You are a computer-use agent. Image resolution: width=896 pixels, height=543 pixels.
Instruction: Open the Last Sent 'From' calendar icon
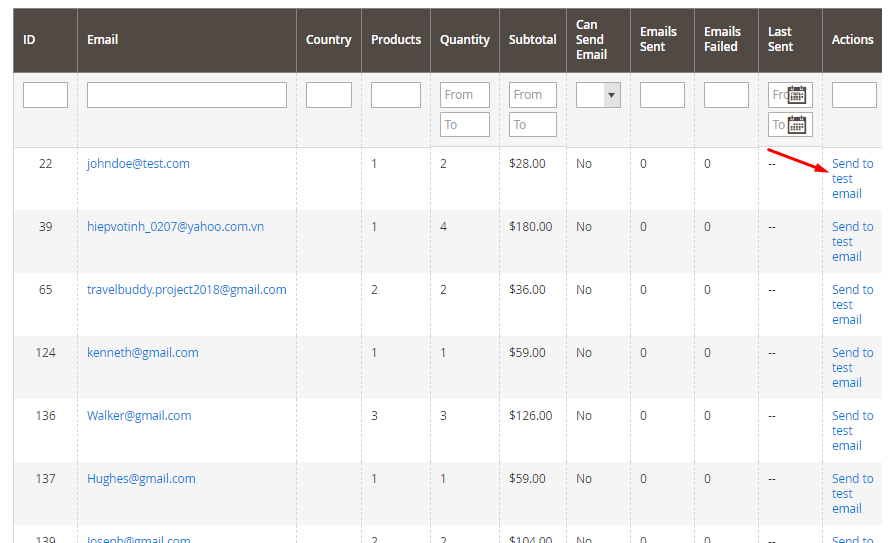[x=797, y=95]
